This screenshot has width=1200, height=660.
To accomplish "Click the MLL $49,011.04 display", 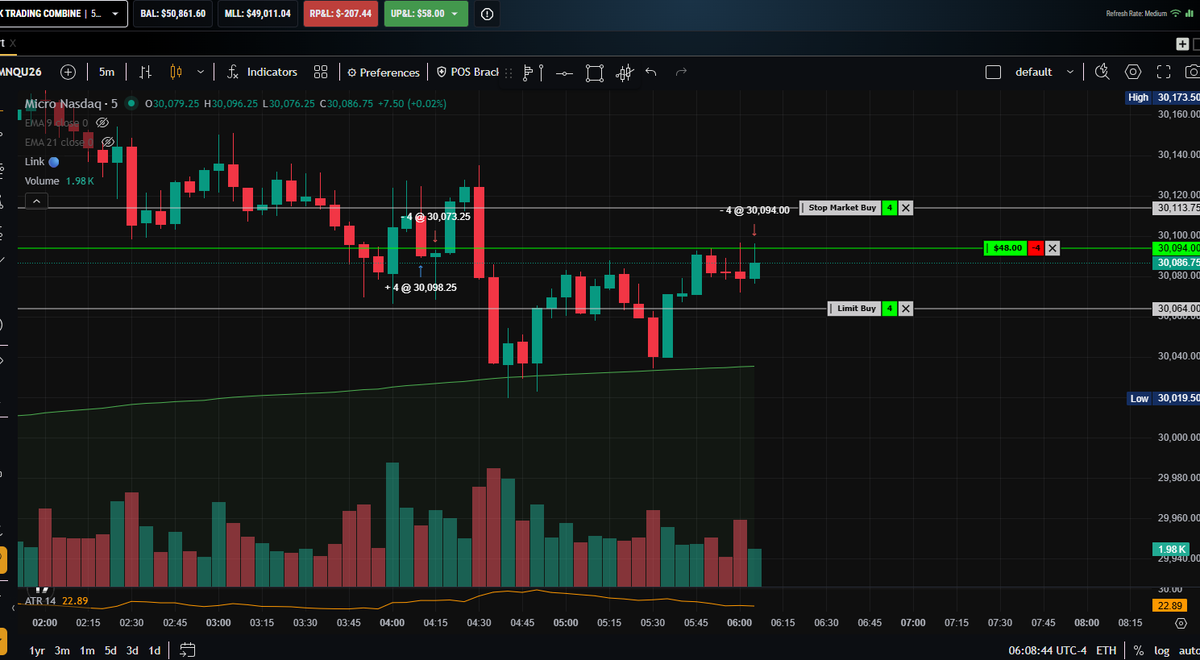I will (x=258, y=14).
